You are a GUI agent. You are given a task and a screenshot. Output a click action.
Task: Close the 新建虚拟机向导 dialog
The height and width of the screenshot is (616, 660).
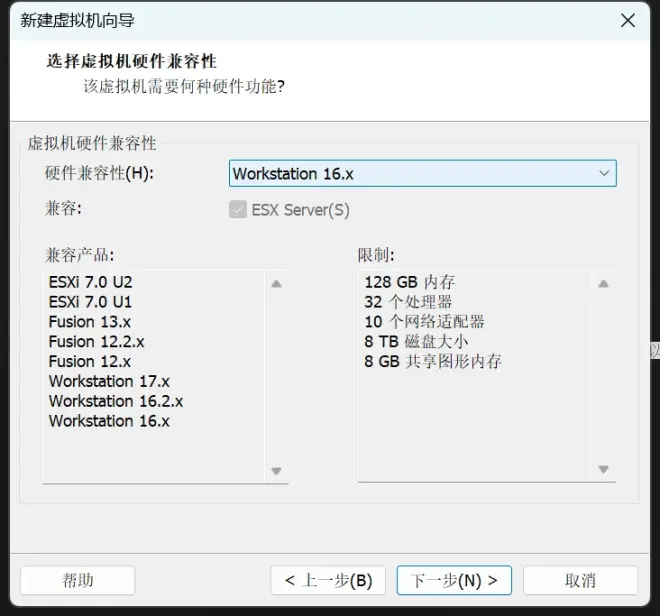[x=628, y=20]
